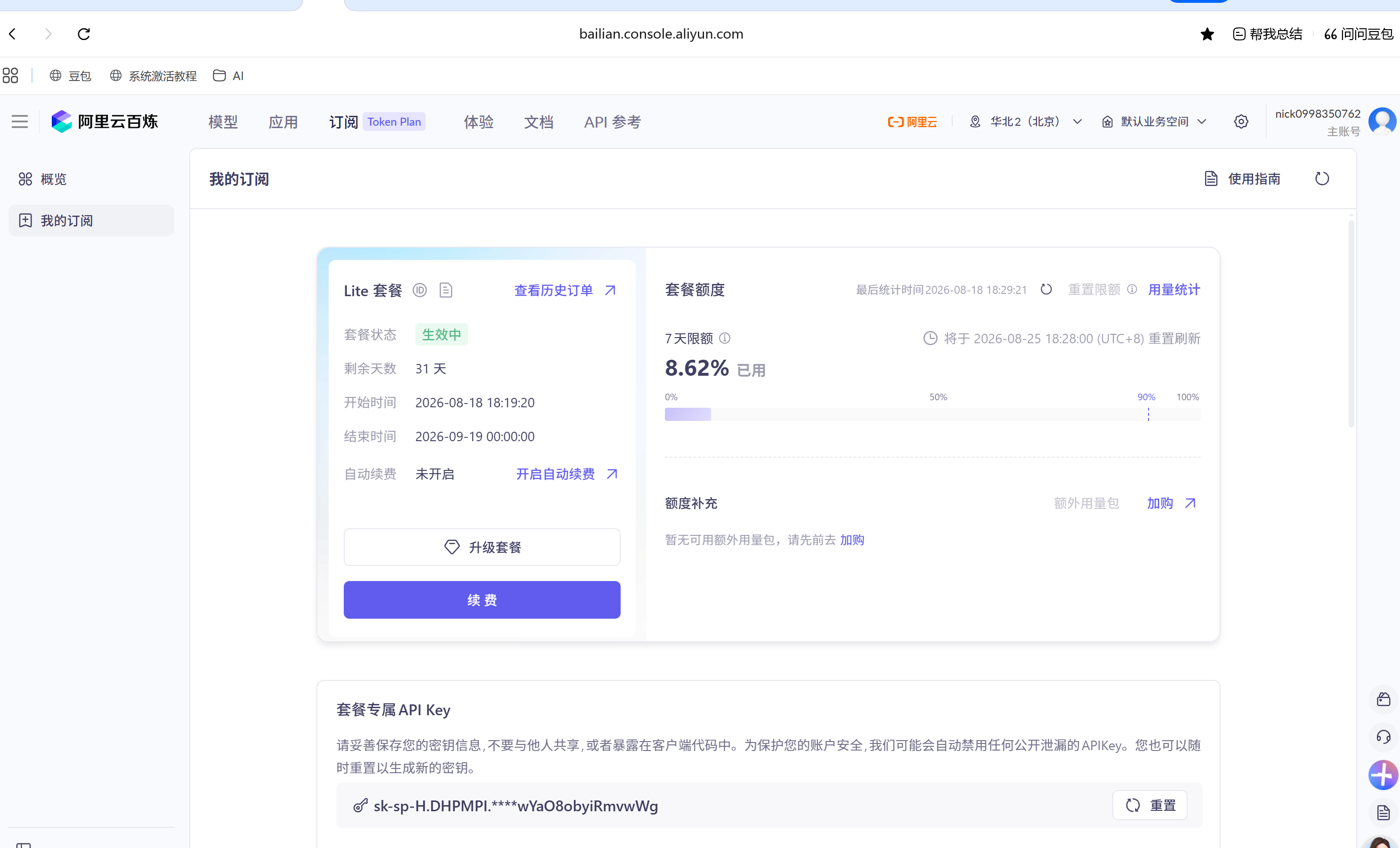Viewport: 1400px width, 848px height.
Task: Click the document icon next to Lite 套餐
Action: [x=446, y=290]
